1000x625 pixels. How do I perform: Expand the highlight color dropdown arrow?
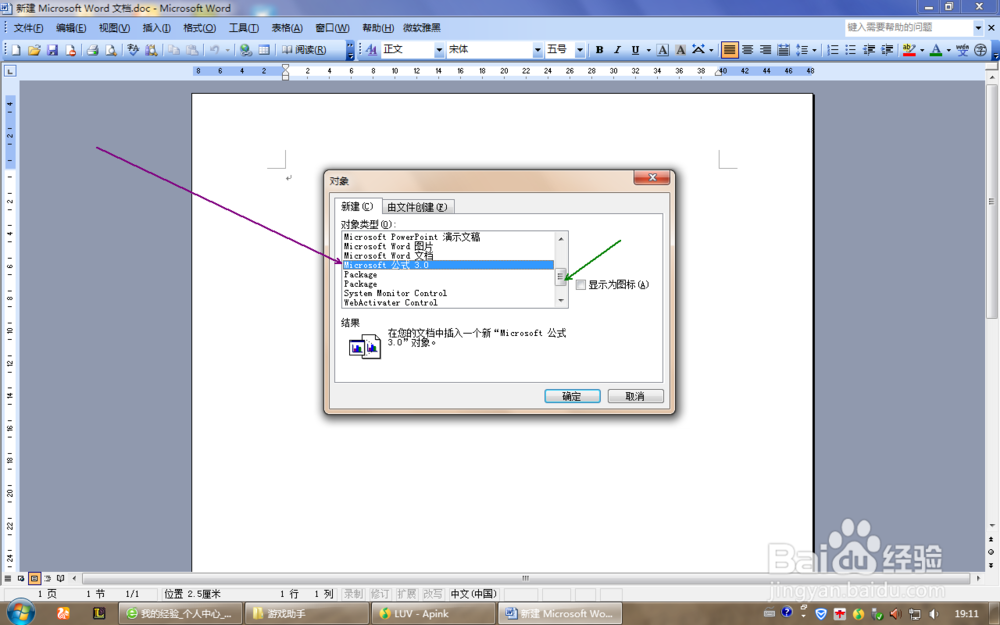point(922,50)
